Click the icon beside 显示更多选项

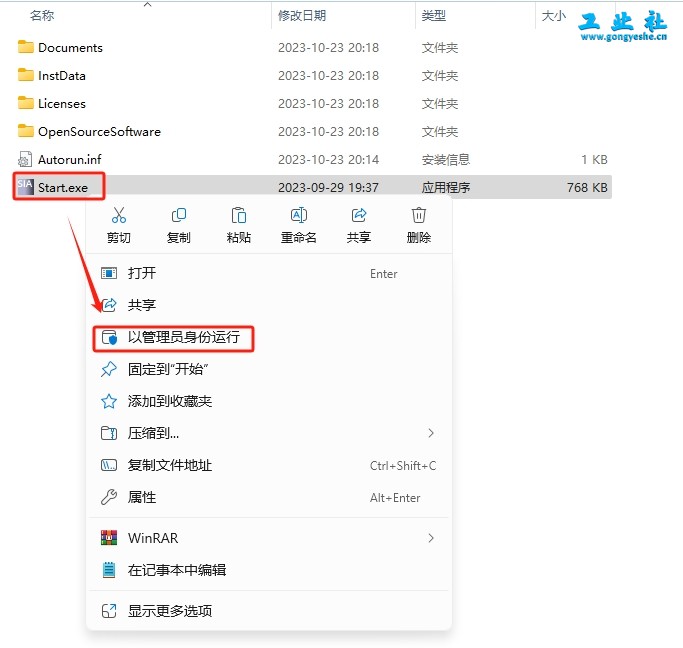(109, 611)
